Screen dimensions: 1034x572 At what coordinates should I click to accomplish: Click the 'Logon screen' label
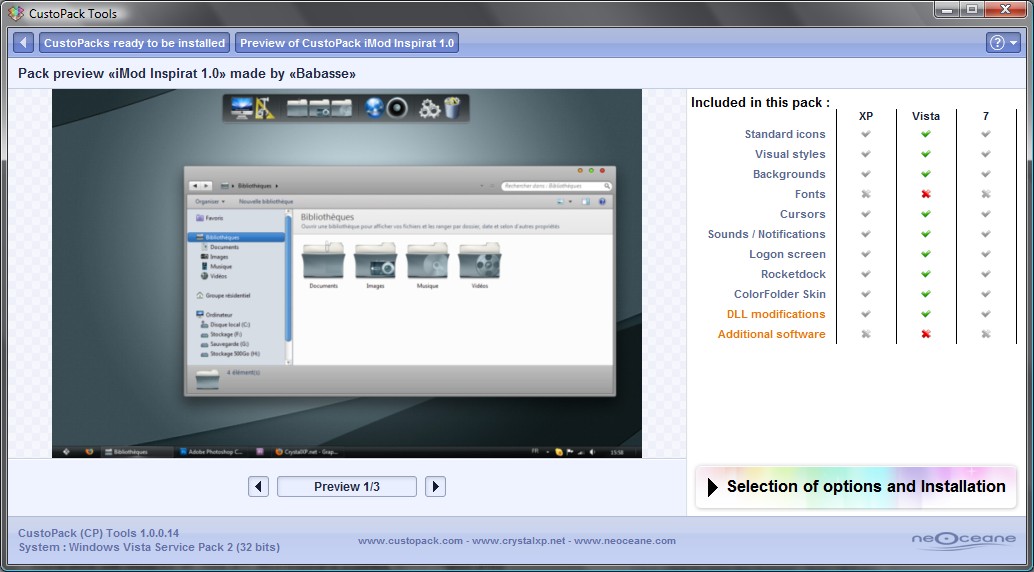click(787, 254)
